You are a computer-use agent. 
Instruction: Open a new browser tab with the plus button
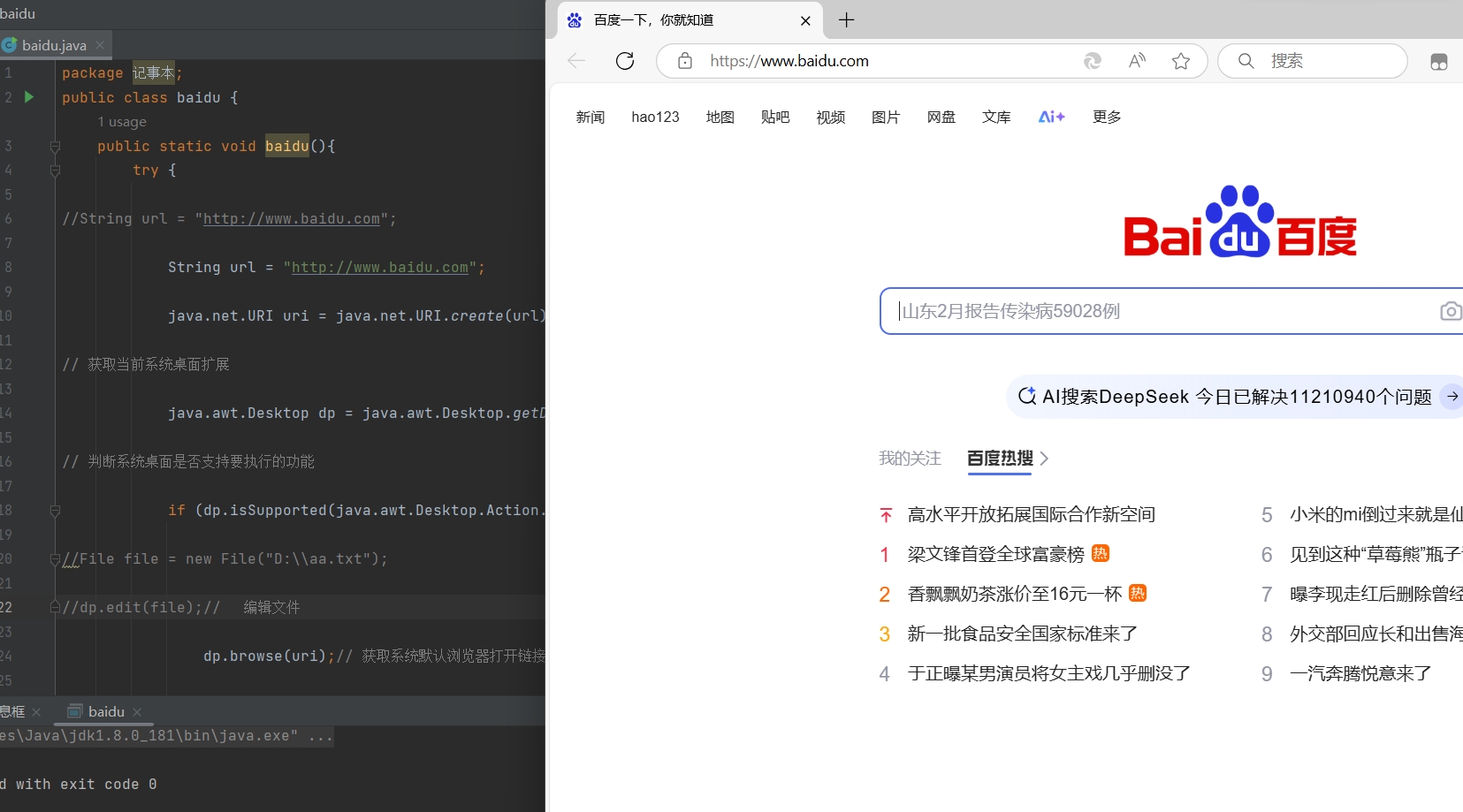pos(846,19)
